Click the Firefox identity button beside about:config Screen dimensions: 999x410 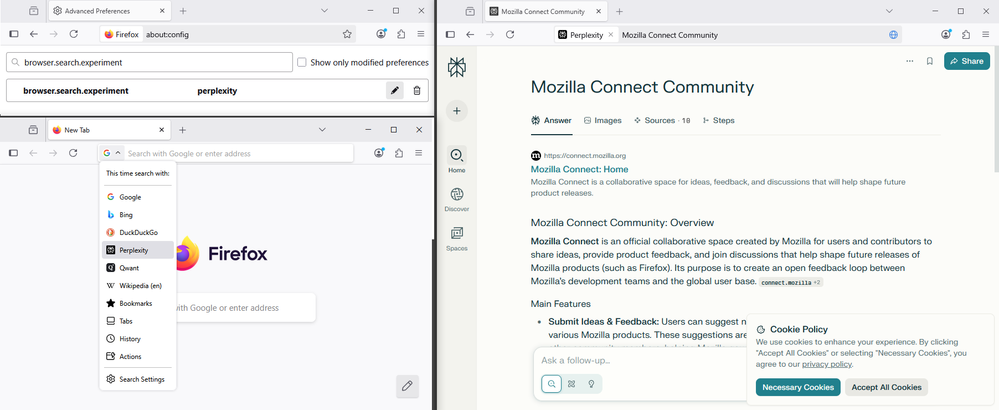[122, 34]
